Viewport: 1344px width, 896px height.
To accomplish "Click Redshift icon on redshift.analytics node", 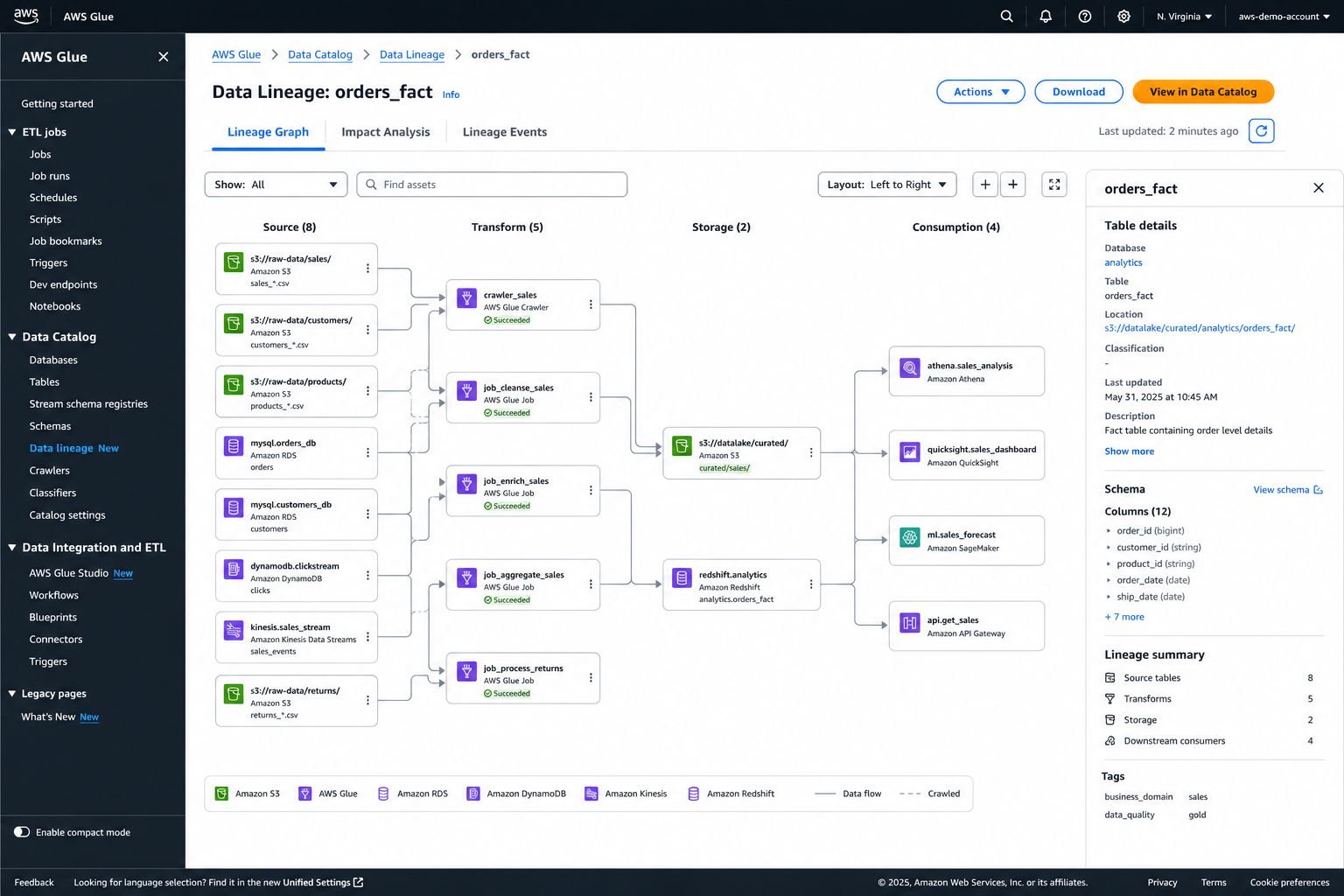I will 682,577.
